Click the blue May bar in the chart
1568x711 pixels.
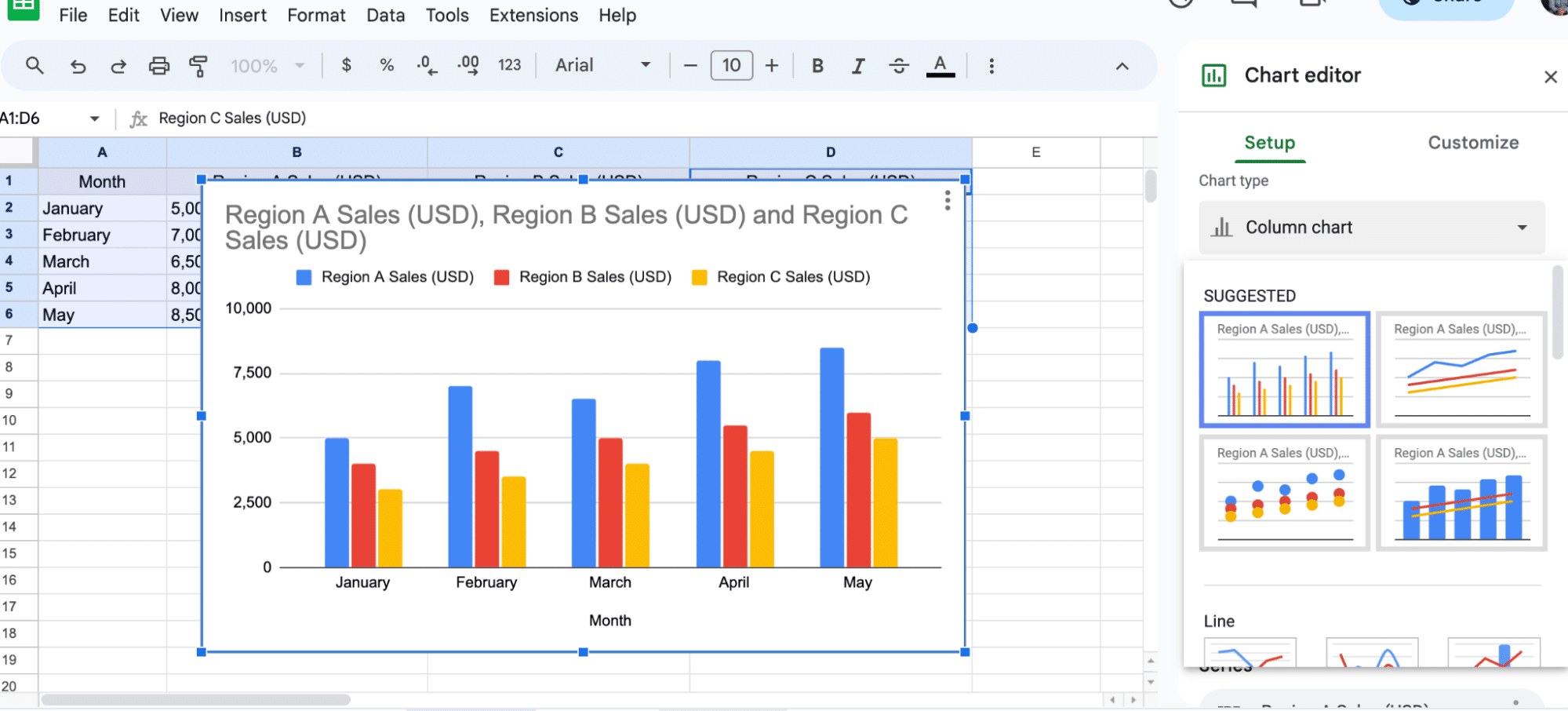(x=832, y=458)
